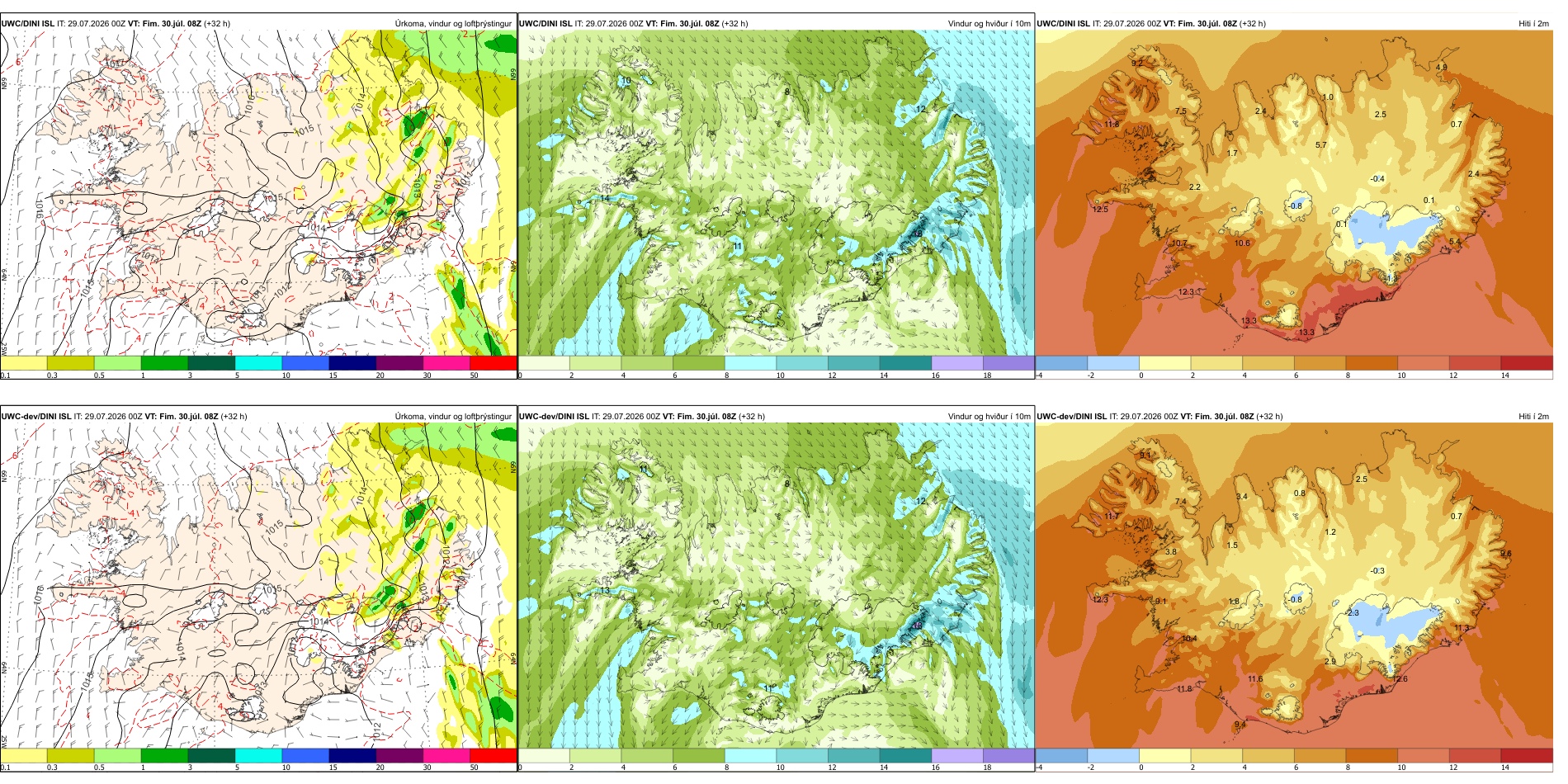Click the pale cyan swatch in the UWC-dev wind legend

750,755
